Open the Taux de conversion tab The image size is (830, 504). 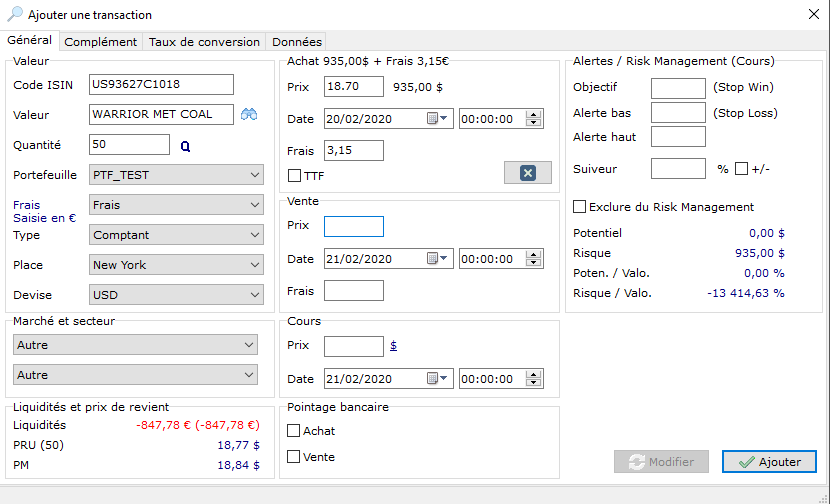(x=204, y=42)
